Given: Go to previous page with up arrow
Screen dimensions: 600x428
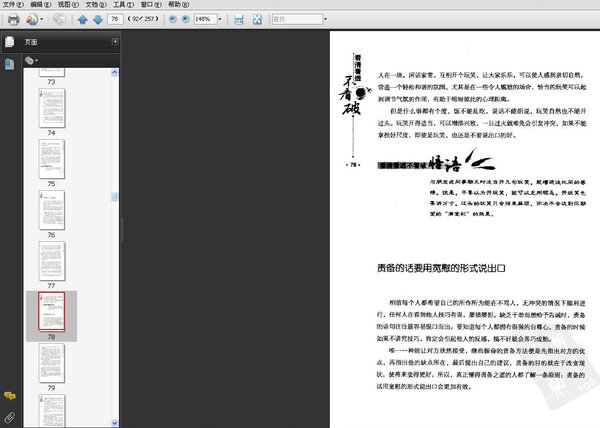Looking at the screenshot, I should pos(82,20).
